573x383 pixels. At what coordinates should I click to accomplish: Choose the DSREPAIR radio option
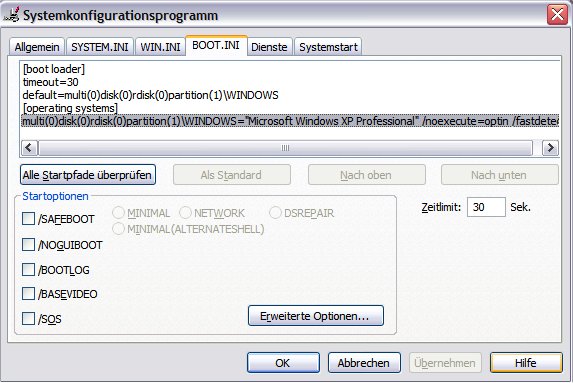tap(275, 213)
